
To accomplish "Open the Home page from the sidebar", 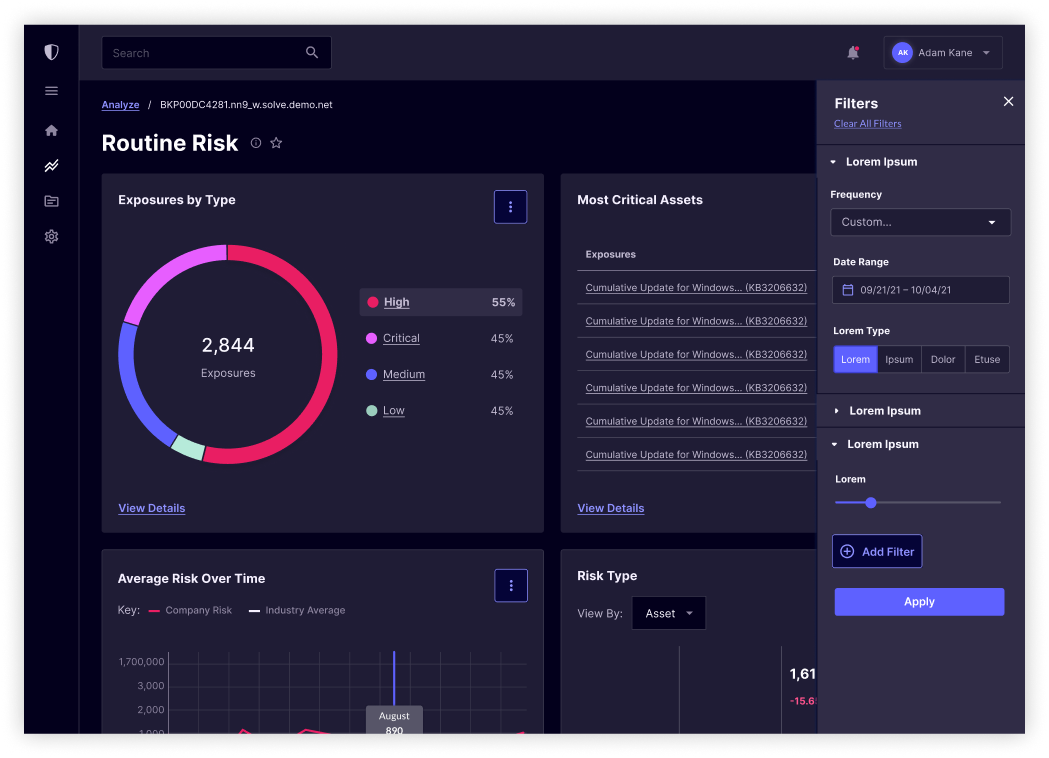I will [51, 130].
